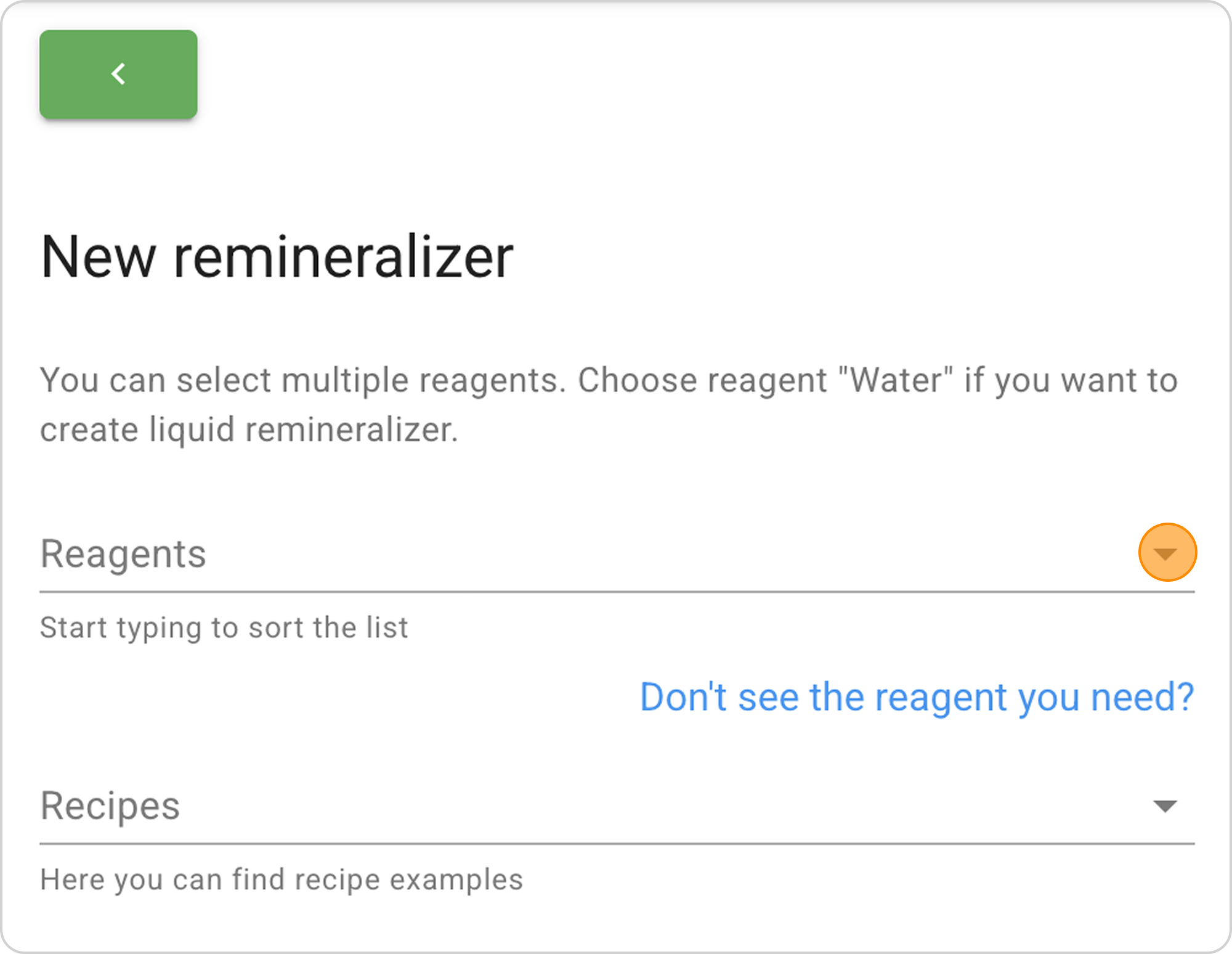Image resolution: width=1232 pixels, height=954 pixels.
Task: Click the green back arrow button
Action: [x=118, y=75]
